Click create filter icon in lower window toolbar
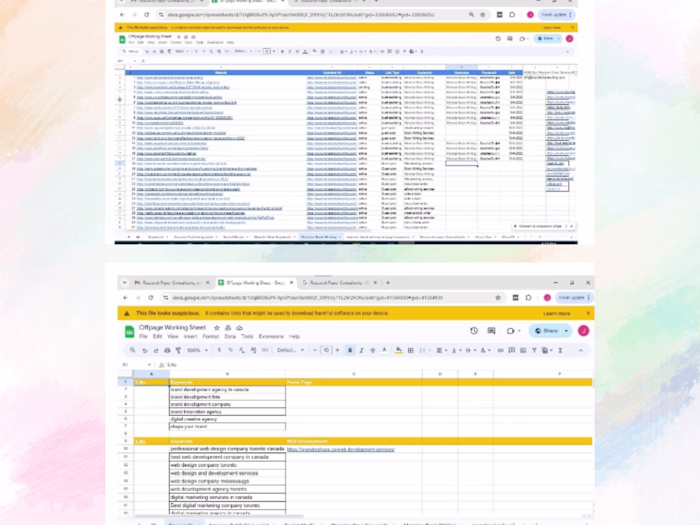The image size is (700, 525). tap(534, 350)
